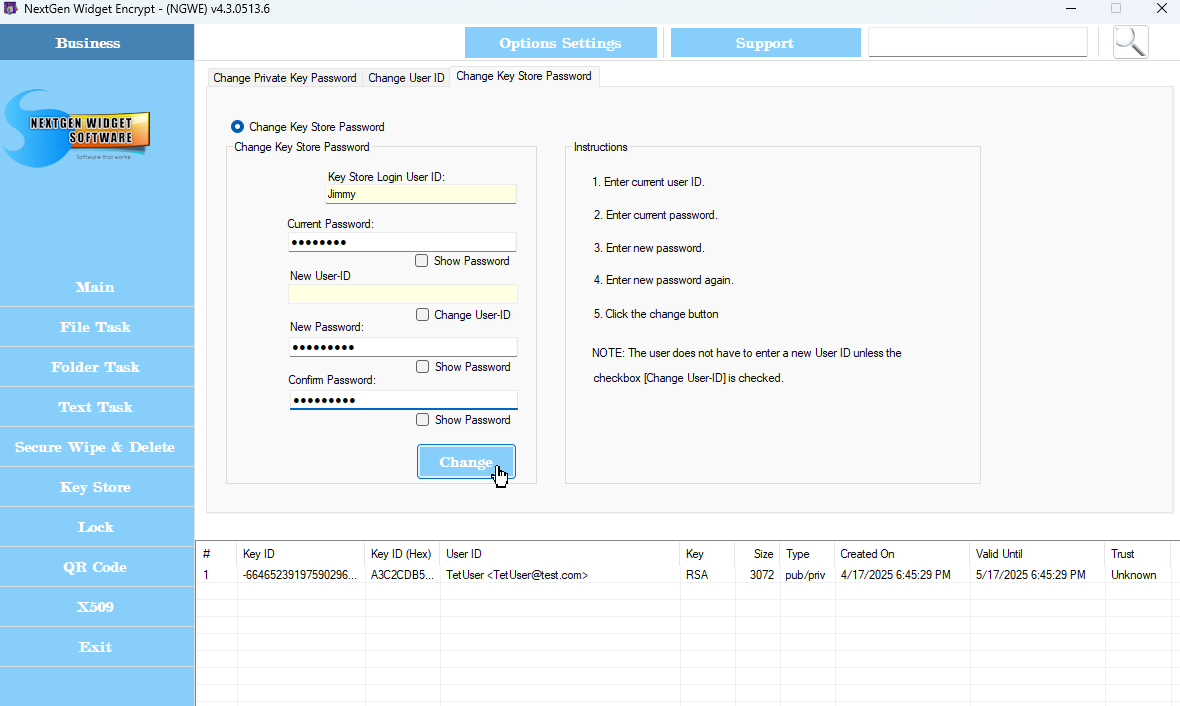Click the Valid Until column header
The image size is (1180, 706).
[1038, 554]
